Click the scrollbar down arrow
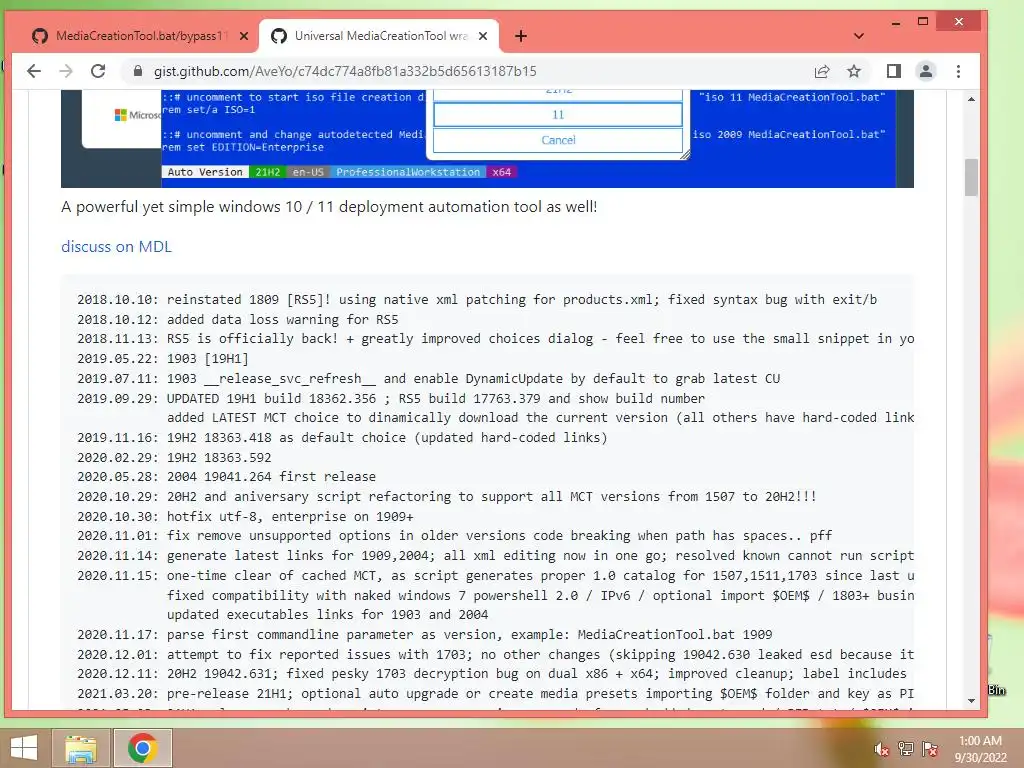 971,701
